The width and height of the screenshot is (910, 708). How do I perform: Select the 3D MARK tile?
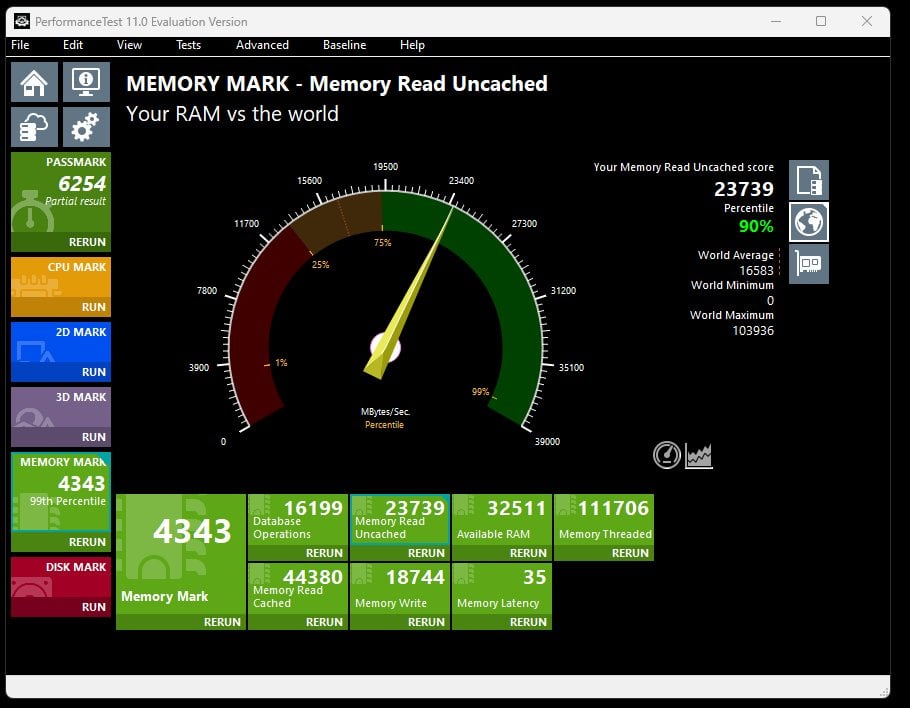61,407
